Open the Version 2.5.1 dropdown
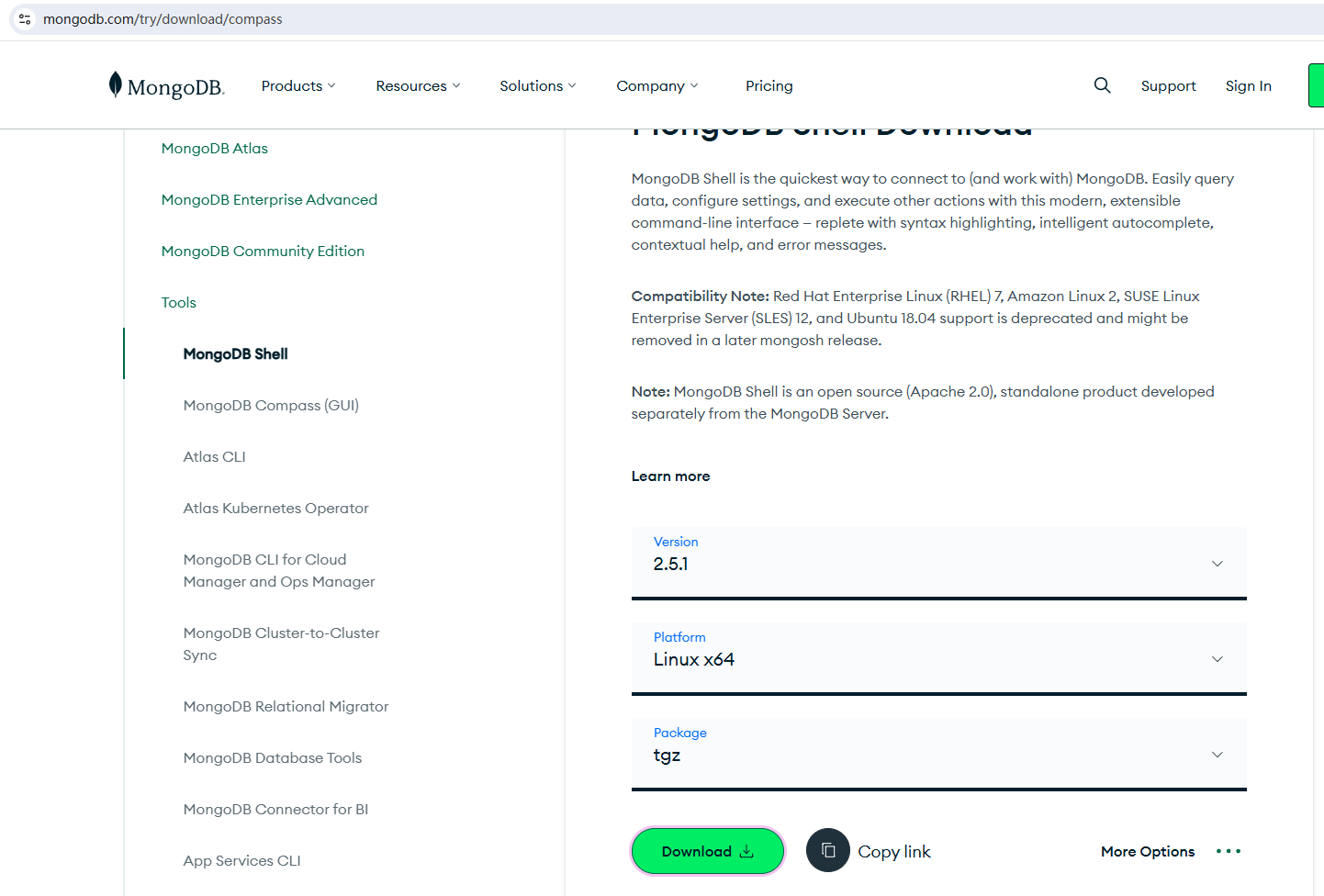This screenshot has height=896, width=1324. coord(938,563)
